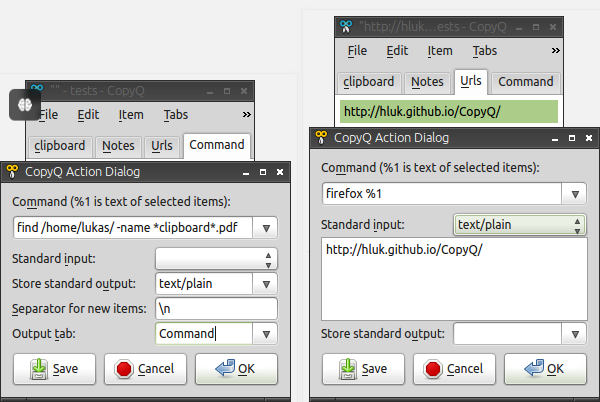Viewport: 600px width, 402px height.
Task: Select the highlighted hluk.github.io/CopyQ item
Action: [x=449, y=112]
